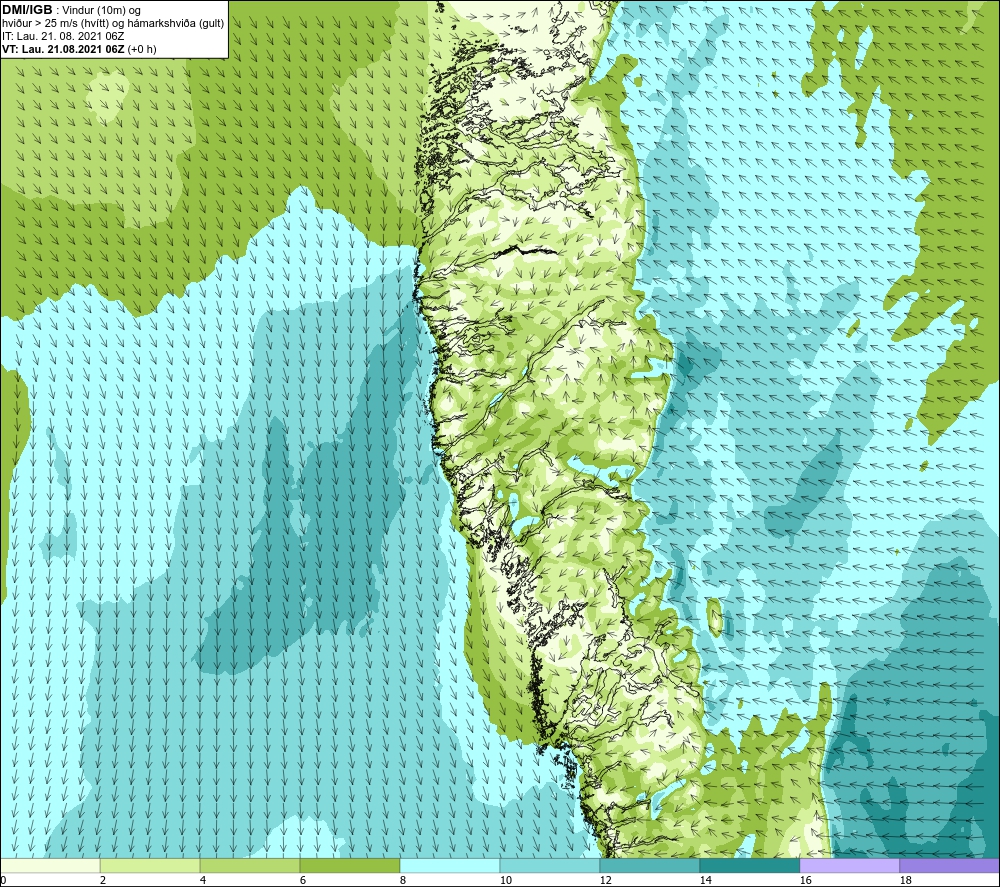
Task: Click the legend value label '16'
Action: click(806, 880)
